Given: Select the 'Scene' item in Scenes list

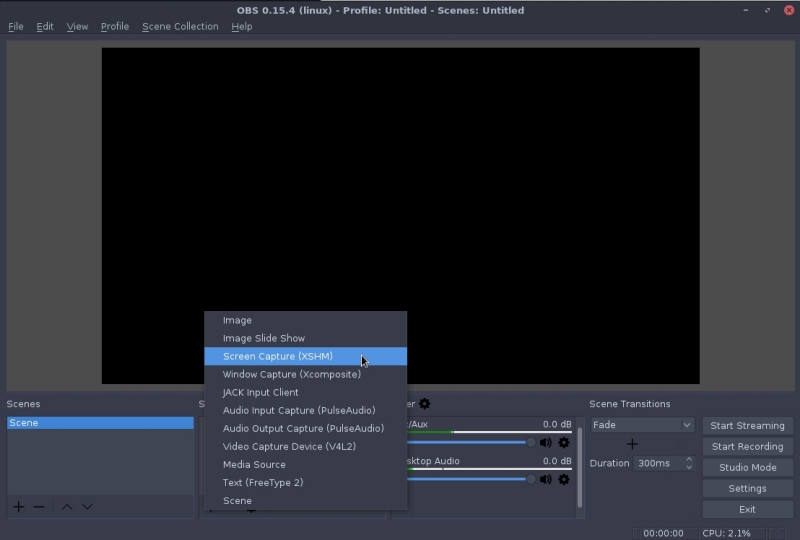Looking at the screenshot, I should tap(101, 423).
